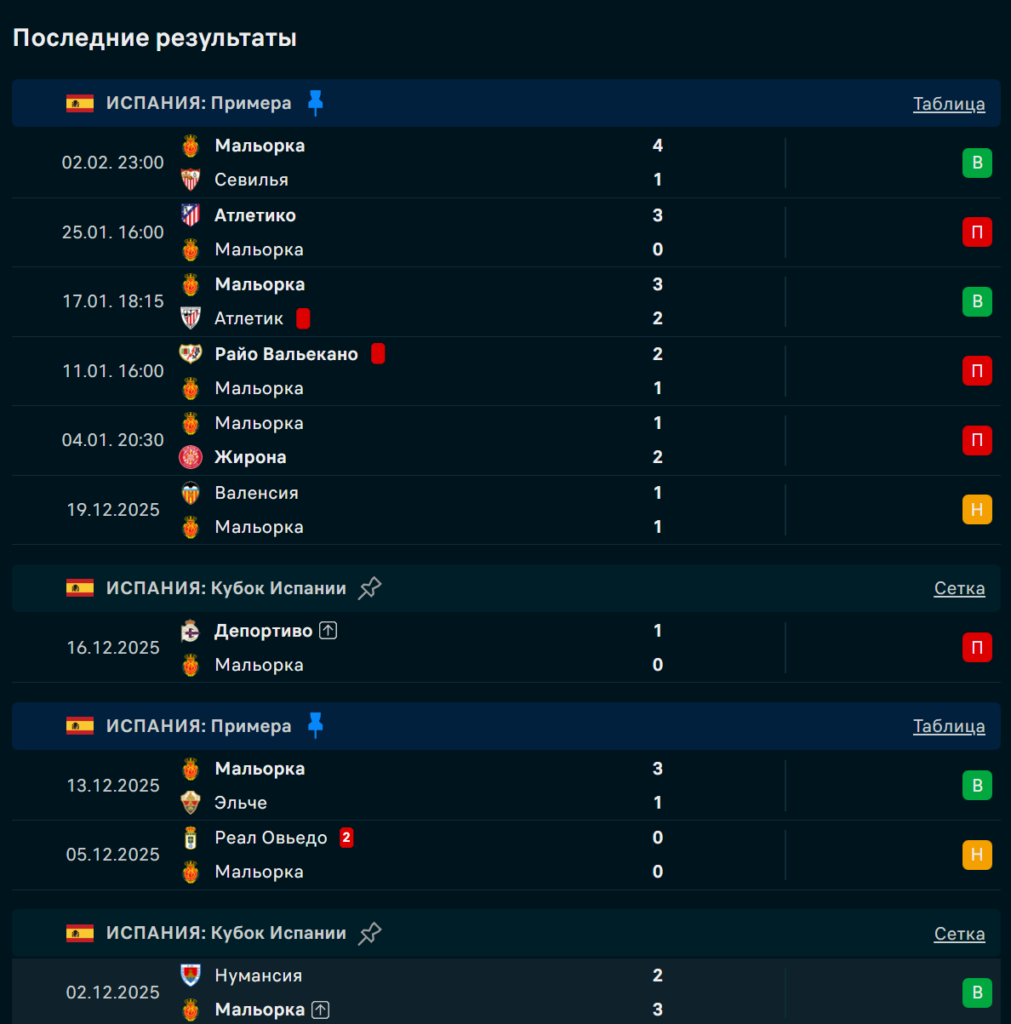
Task: Click Spain flag in first Примера header
Action: click(80, 103)
